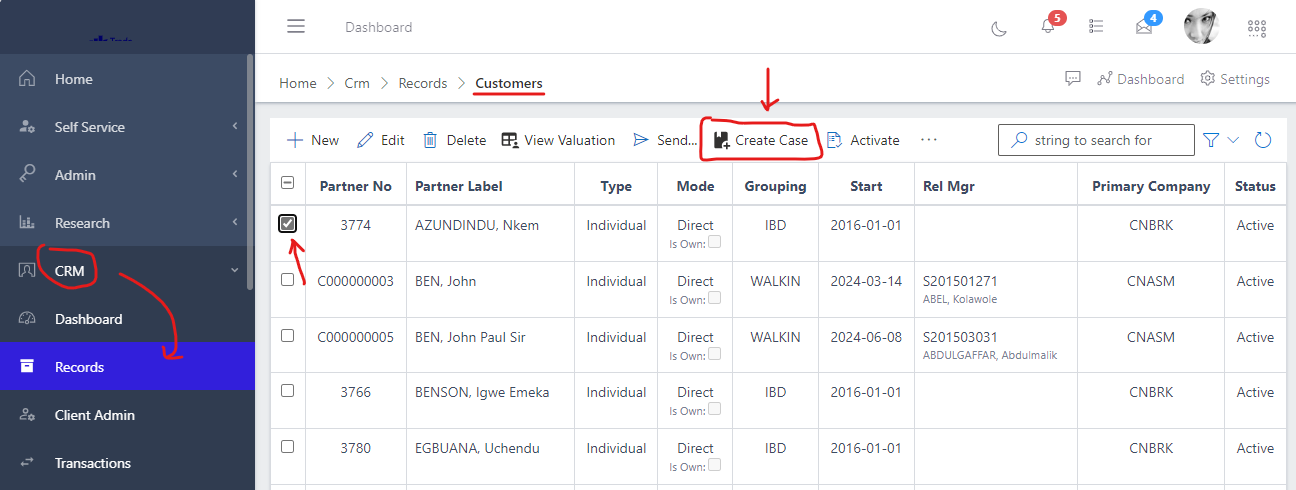Click the Self Service user-gear icon
Image resolution: width=1296 pixels, height=490 pixels.
point(28,127)
